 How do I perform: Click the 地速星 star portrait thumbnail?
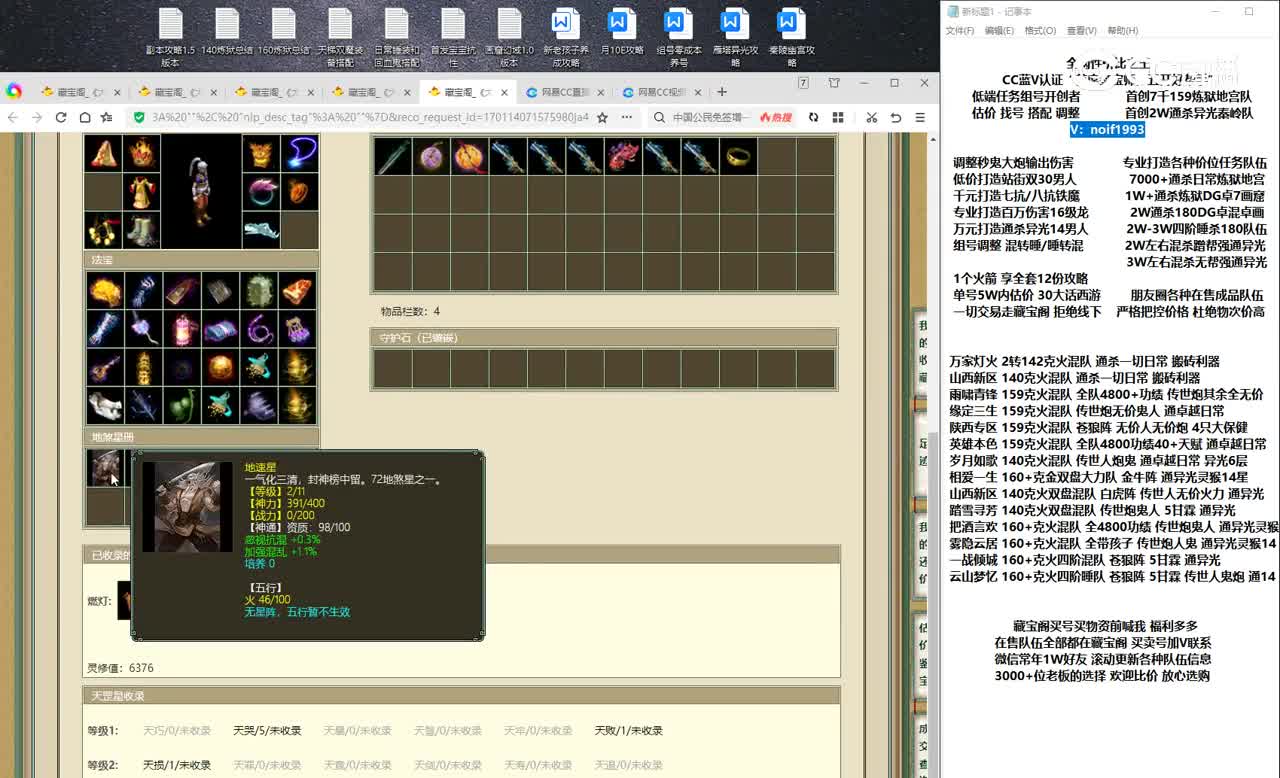(104, 467)
